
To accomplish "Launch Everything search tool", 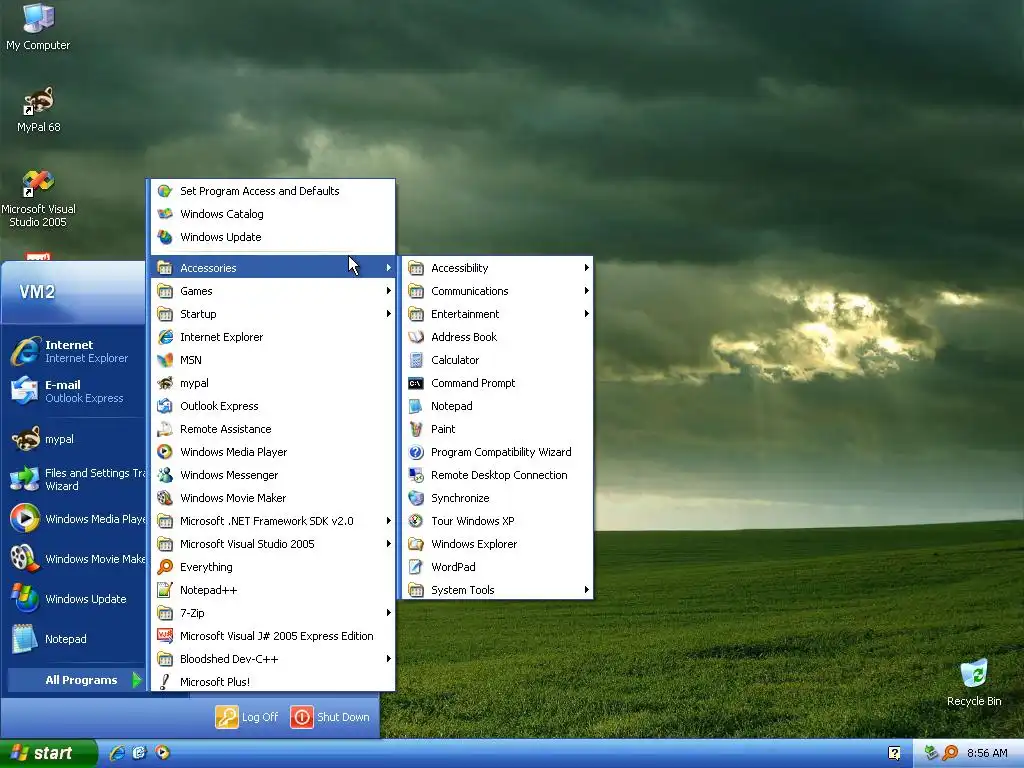I will [x=273, y=567].
